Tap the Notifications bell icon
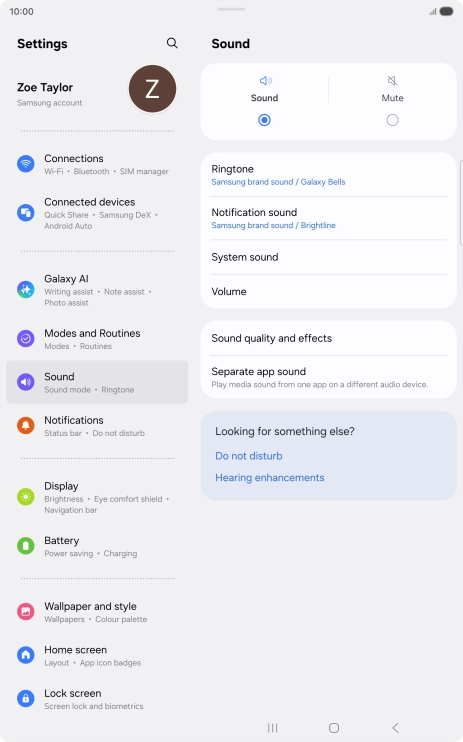 pyautogui.click(x=26, y=425)
